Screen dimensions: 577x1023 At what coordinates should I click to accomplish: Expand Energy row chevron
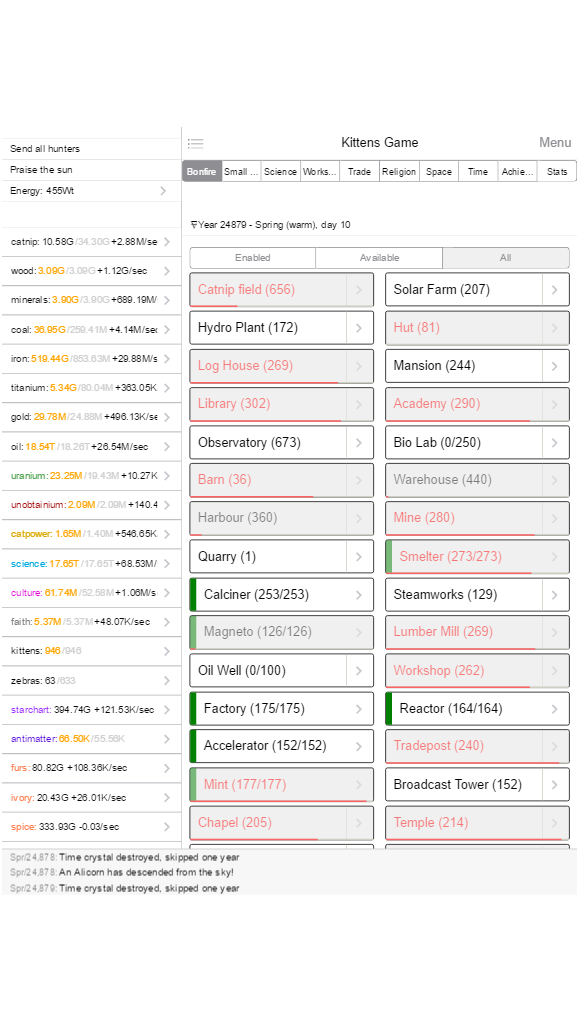(163, 191)
